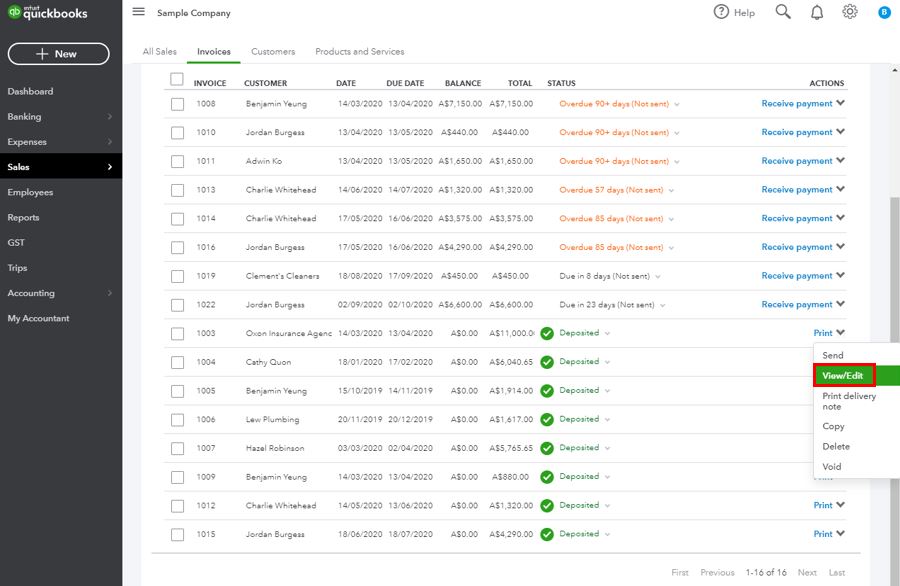Toggle the select-all checkbox in header
This screenshot has width=900, height=586.
tap(177, 79)
